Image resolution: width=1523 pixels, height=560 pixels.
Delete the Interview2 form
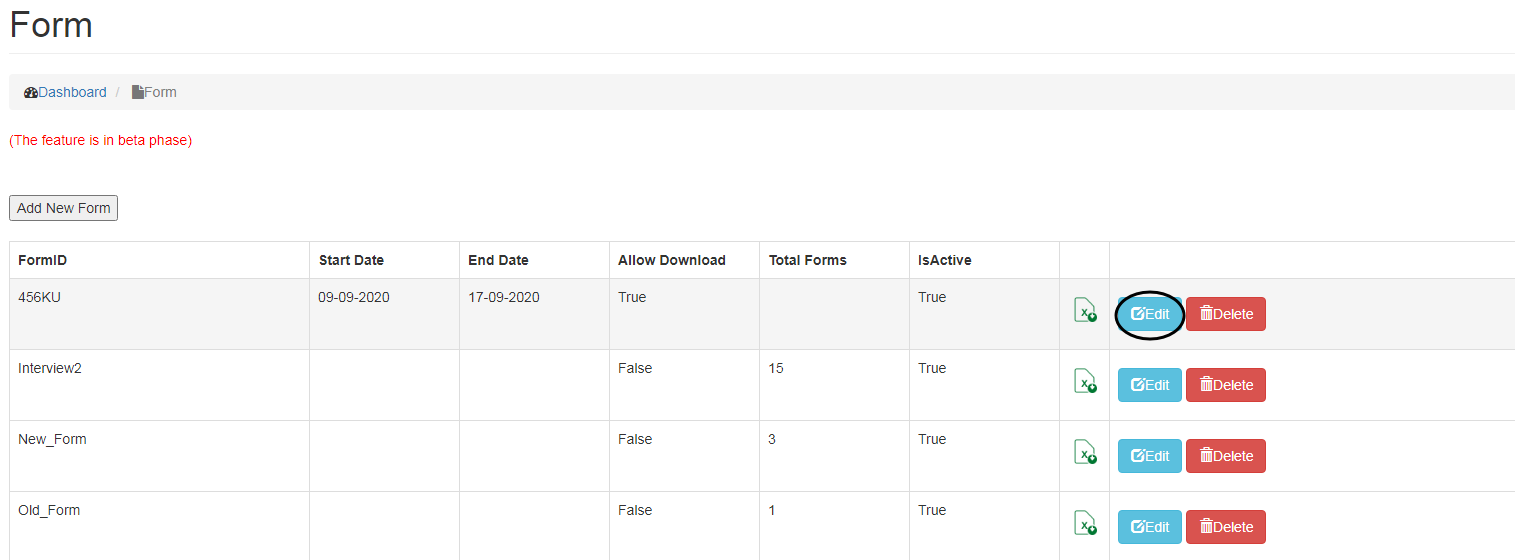point(1225,385)
